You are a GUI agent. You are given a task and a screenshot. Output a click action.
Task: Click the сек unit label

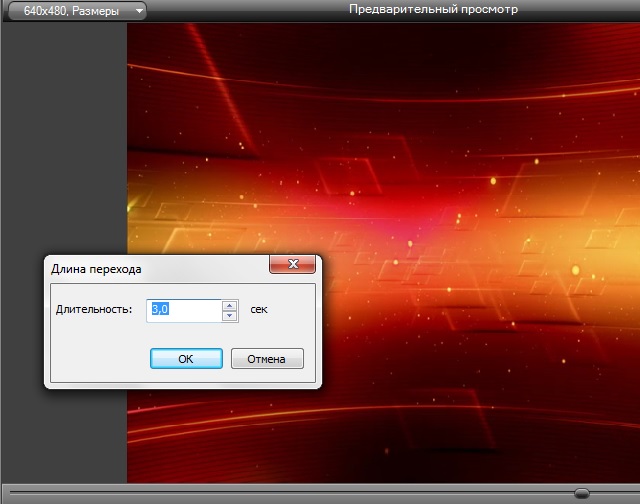coord(259,310)
